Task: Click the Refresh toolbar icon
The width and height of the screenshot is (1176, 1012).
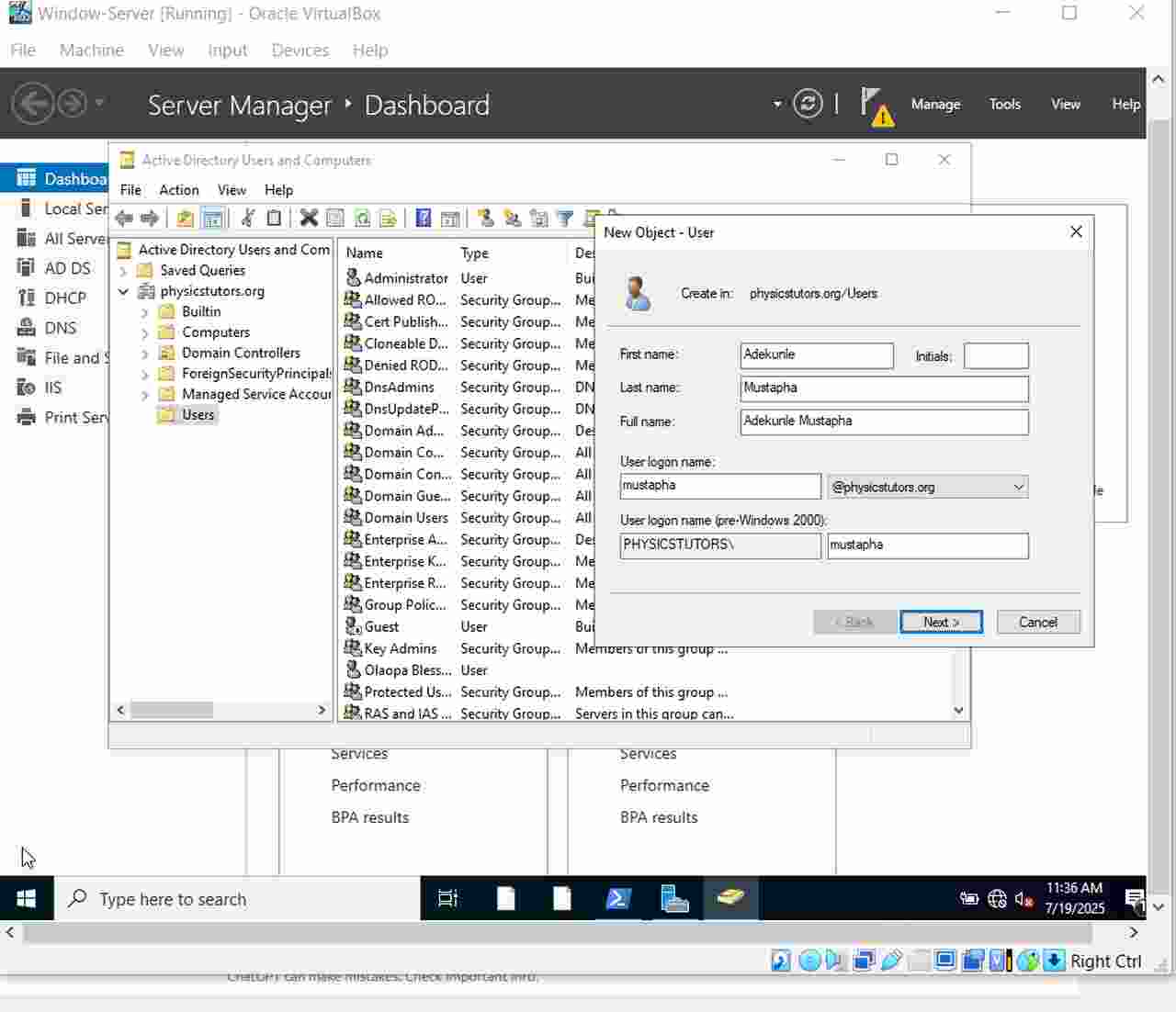Action: tap(362, 218)
